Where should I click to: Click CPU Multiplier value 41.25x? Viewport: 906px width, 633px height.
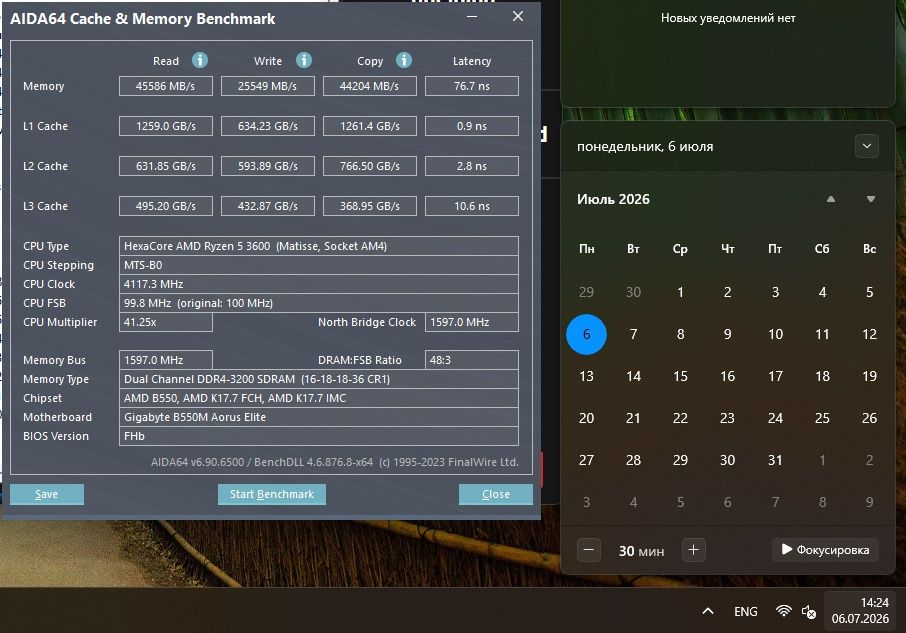pos(166,322)
